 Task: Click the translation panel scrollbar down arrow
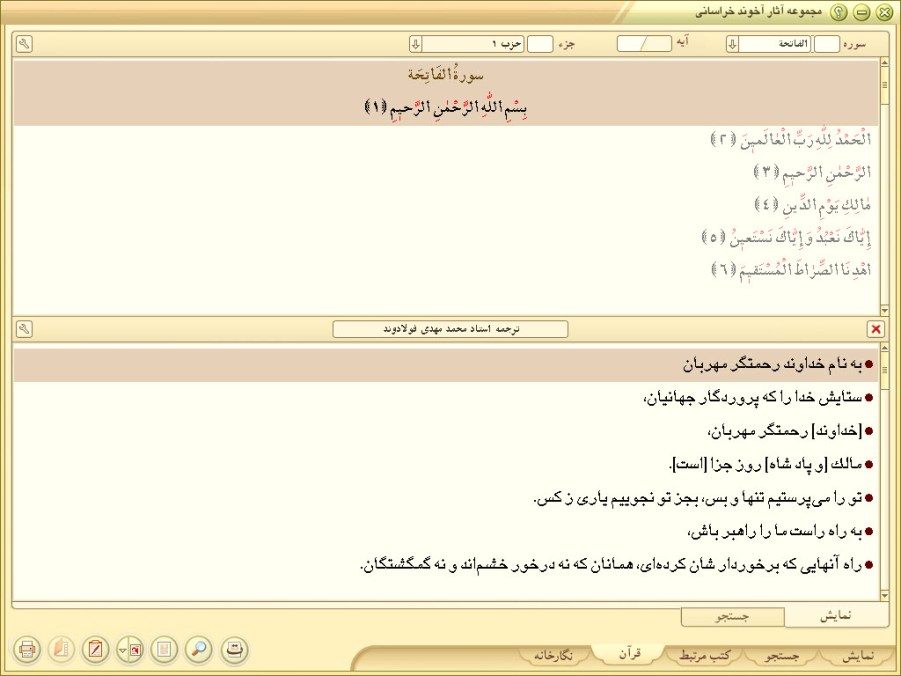(x=885, y=596)
